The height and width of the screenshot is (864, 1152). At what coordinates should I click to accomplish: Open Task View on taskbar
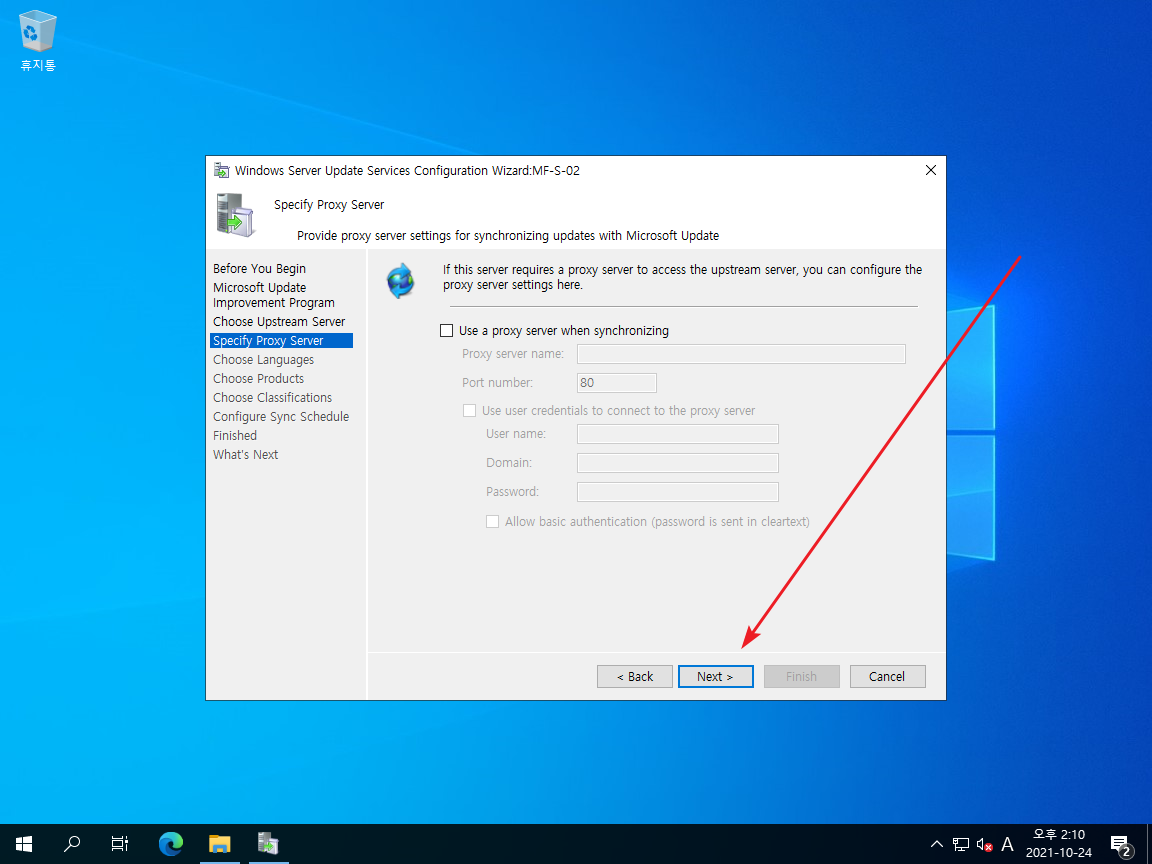120,843
